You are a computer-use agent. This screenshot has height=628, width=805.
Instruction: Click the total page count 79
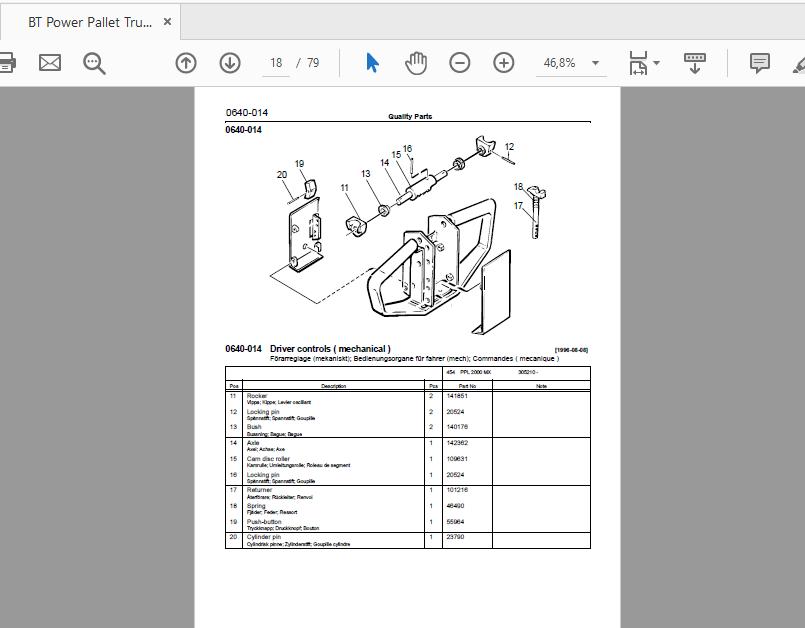tap(313, 63)
